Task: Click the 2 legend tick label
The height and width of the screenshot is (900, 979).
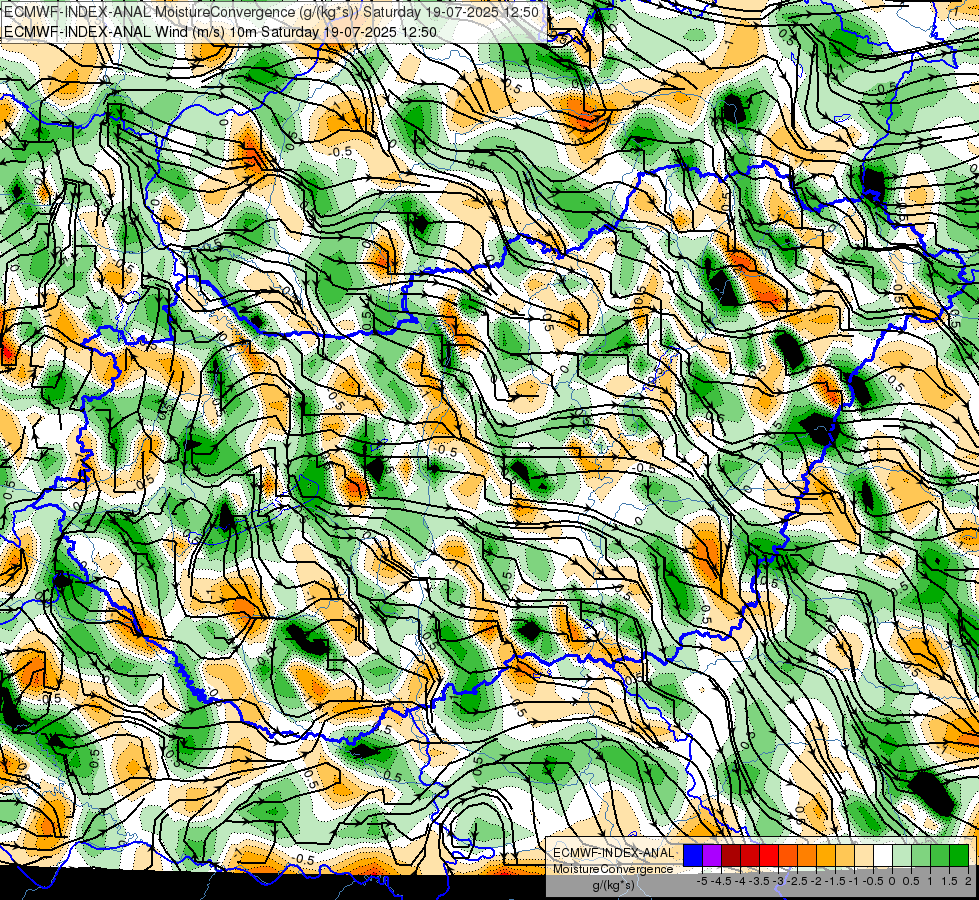Action: (968, 881)
